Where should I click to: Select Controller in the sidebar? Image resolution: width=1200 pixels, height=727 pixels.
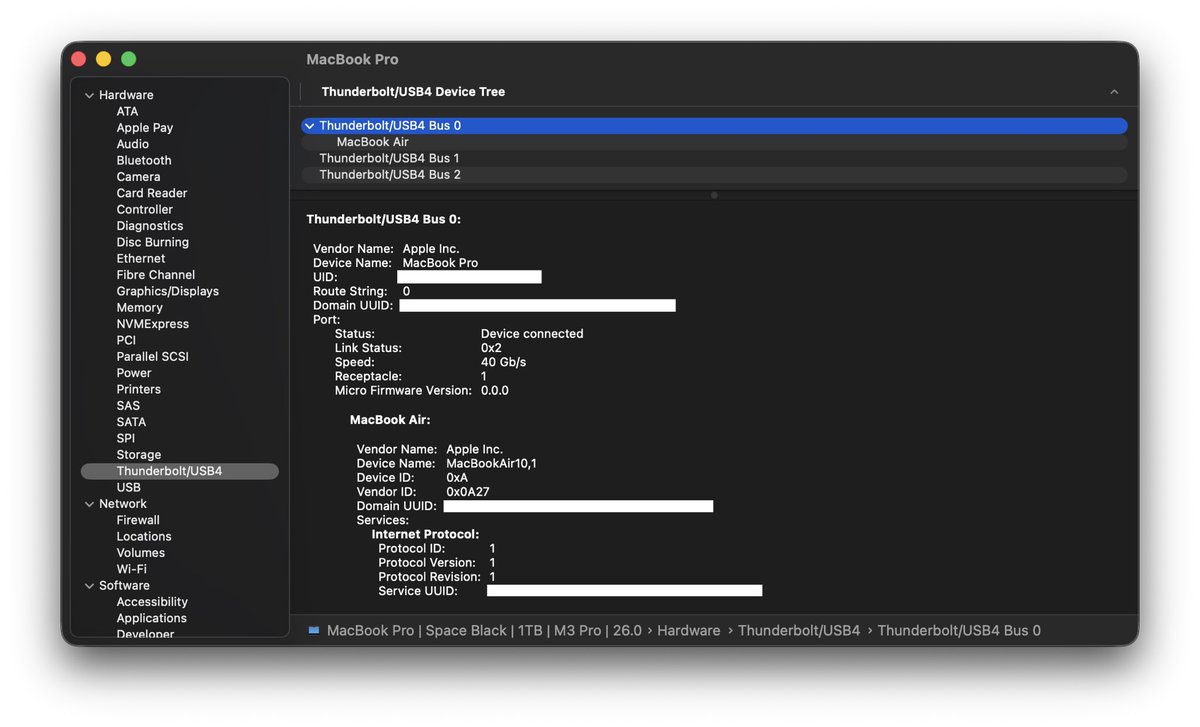click(x=145, y=210)
